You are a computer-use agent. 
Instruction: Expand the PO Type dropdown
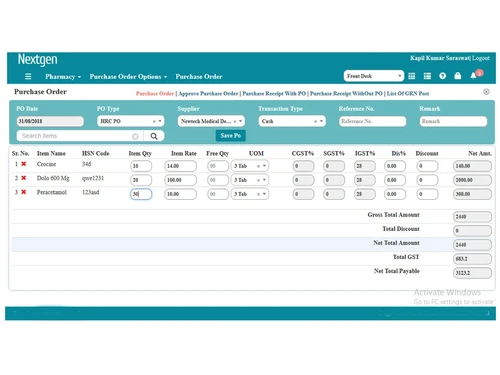tap(160, 121)
